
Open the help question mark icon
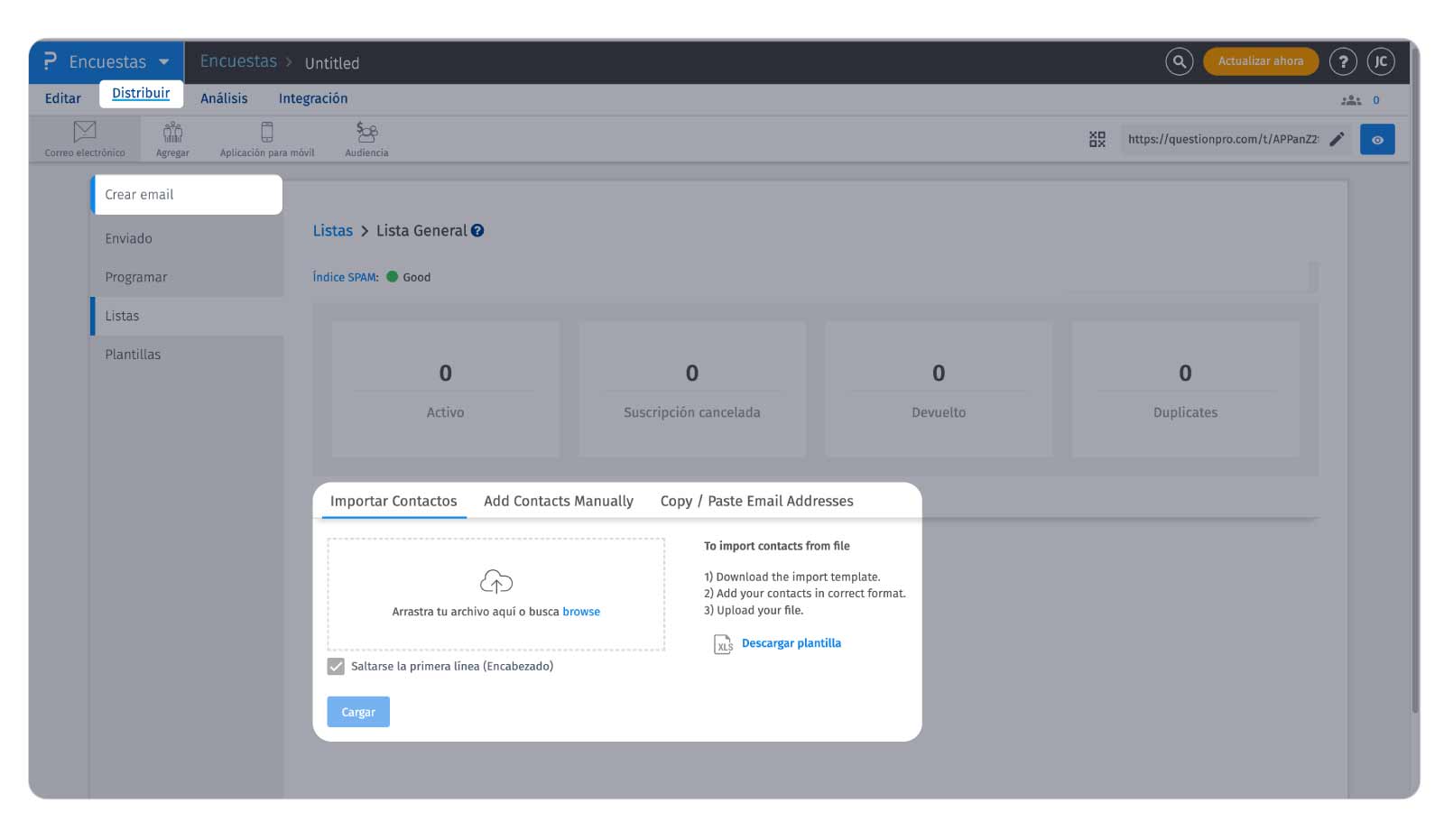pyautogui.click(x=1343, y=61)
